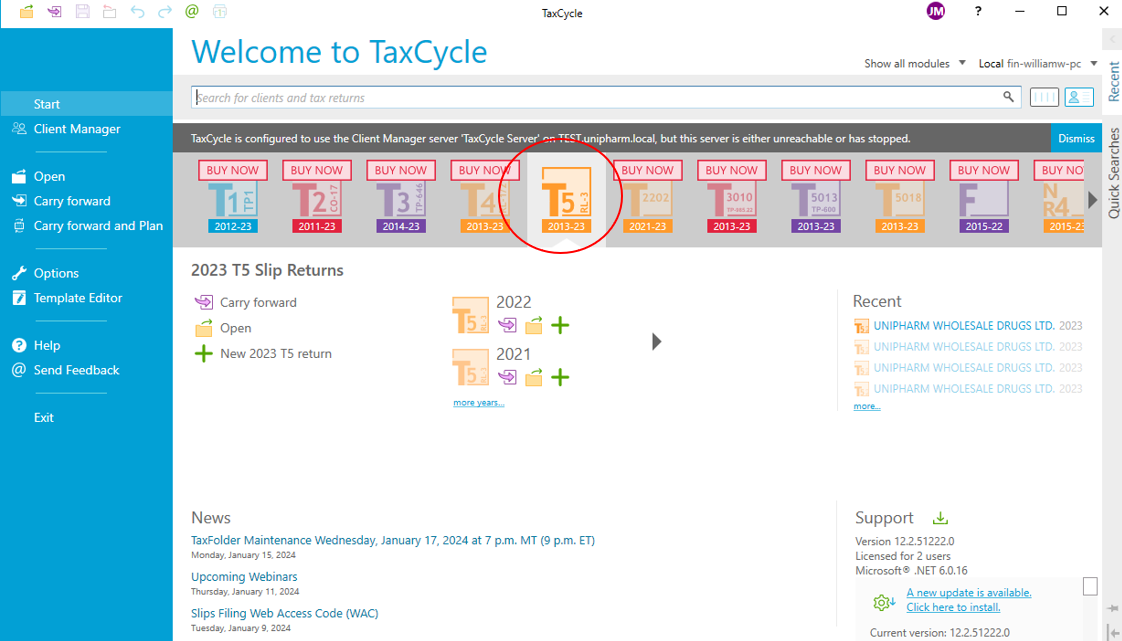Screen dimensions: 1122x641
Task: Open the Slips Filing Web Access Code link
Action: tap(285, 613)
